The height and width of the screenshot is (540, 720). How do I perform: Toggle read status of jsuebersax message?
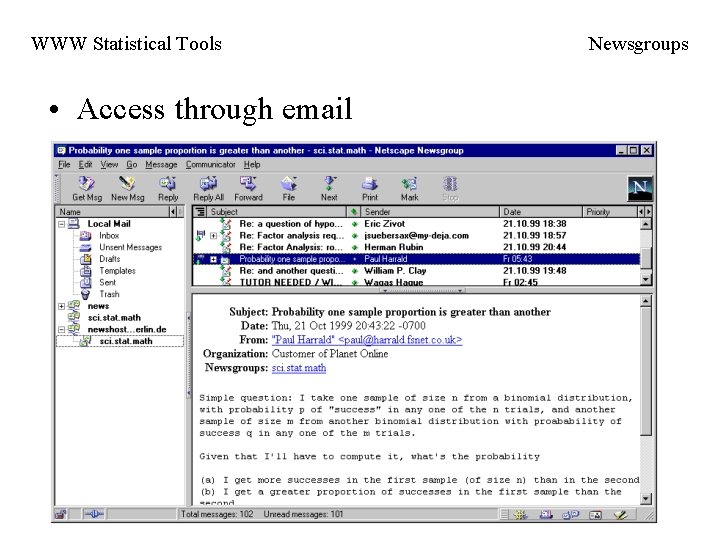point(354,236)
